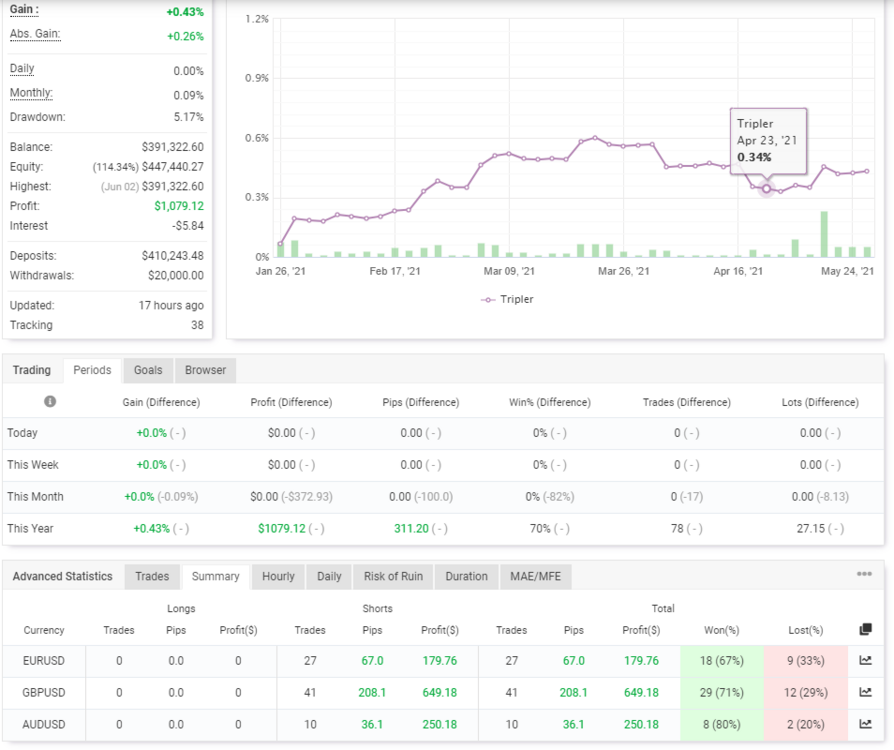Switch to the Hourly tab
The image size is (894, 750).
278,577
